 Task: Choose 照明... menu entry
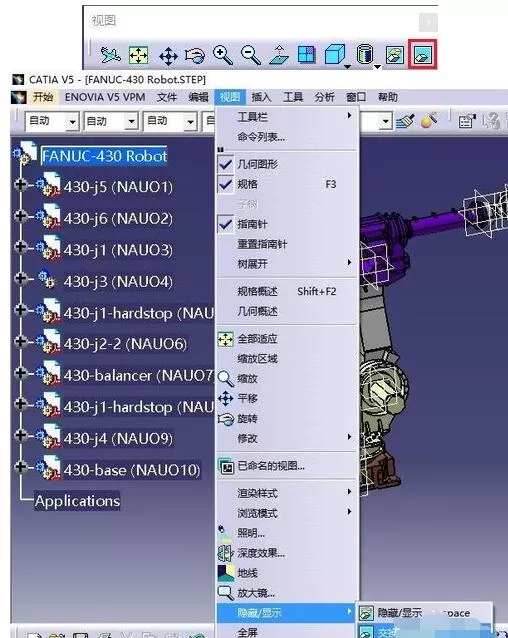(287, 533)
